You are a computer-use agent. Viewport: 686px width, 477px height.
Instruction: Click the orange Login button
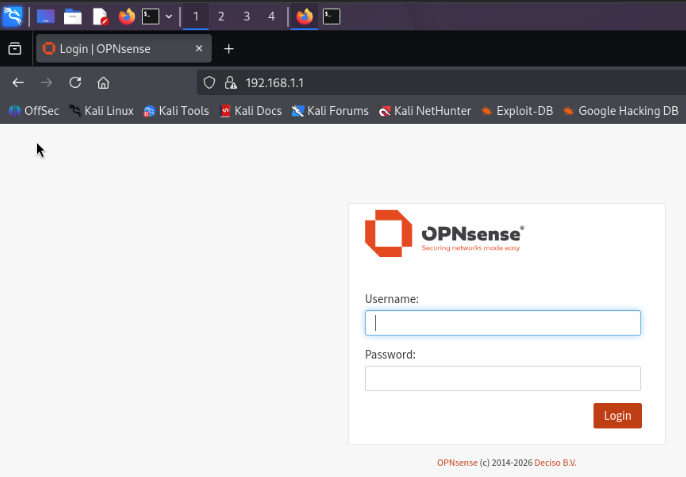pos(617,416)
